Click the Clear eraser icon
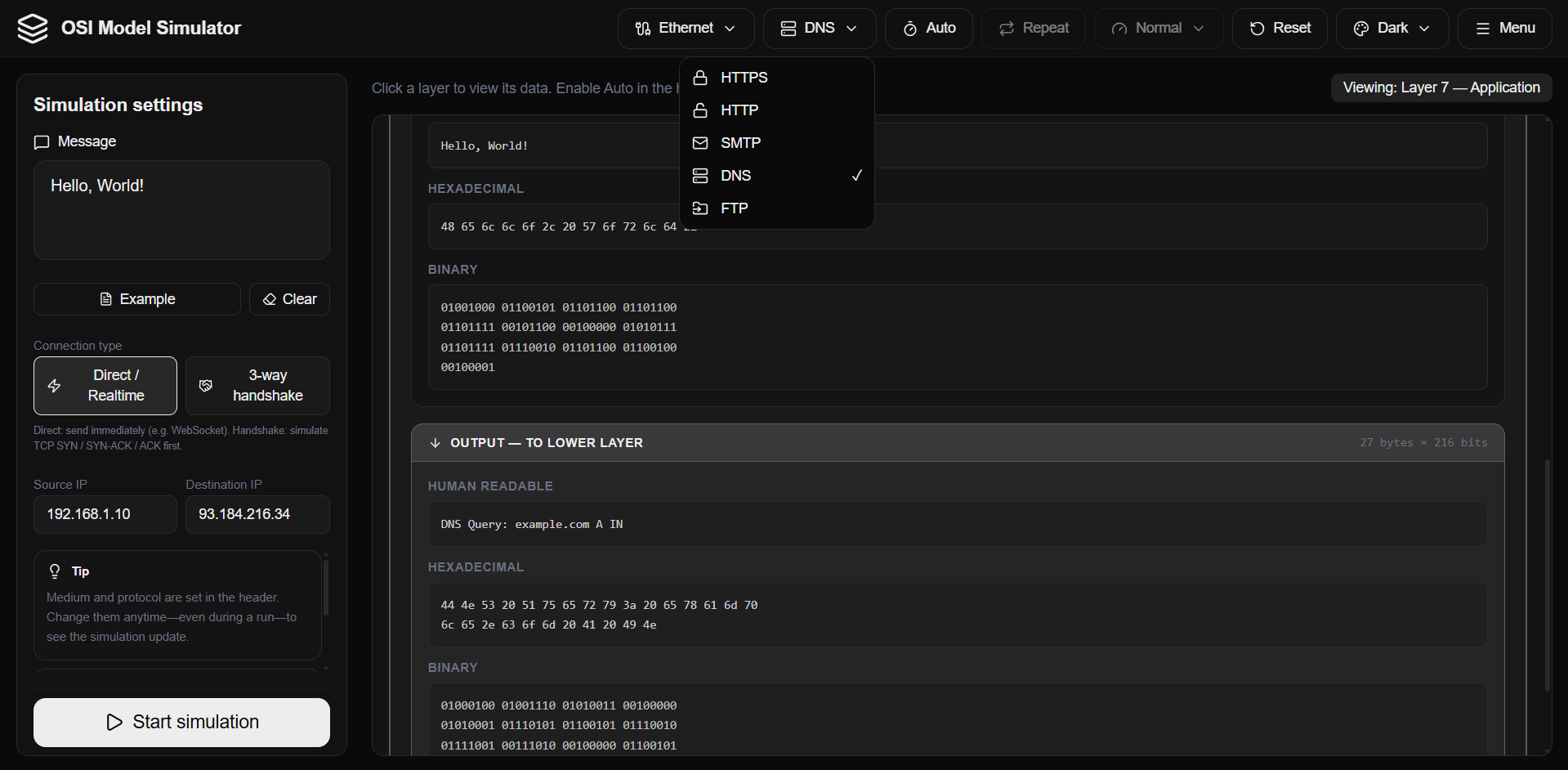 point(269,299)
